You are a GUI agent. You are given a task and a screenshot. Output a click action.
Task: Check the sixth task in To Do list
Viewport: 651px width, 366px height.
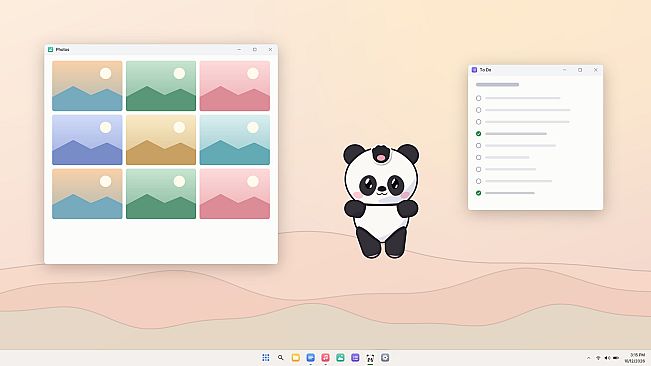(479, 158)
